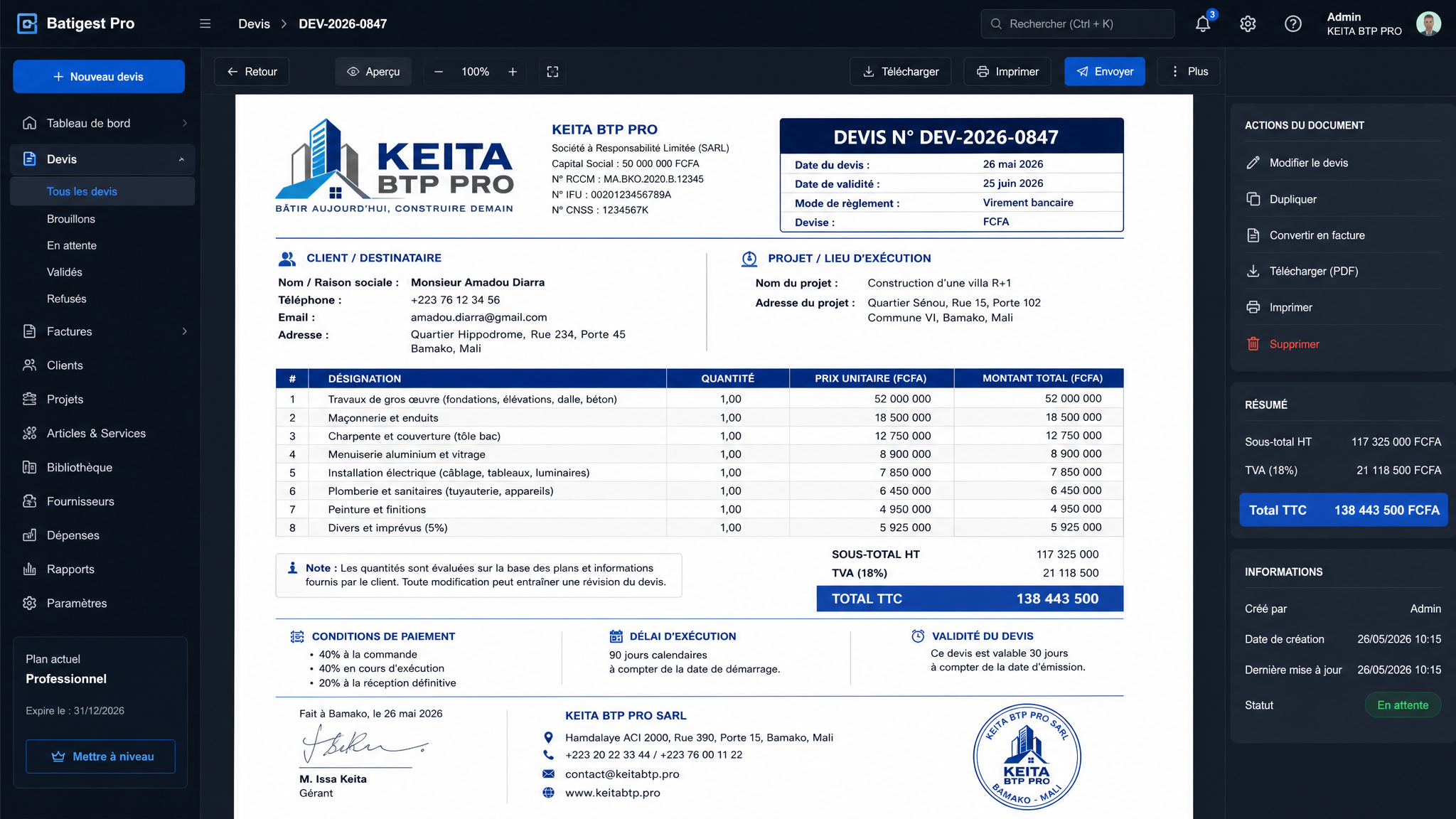
Task: Click the Télécharger toolbar button
Action: pyautogui.click(x=901, y=72)
